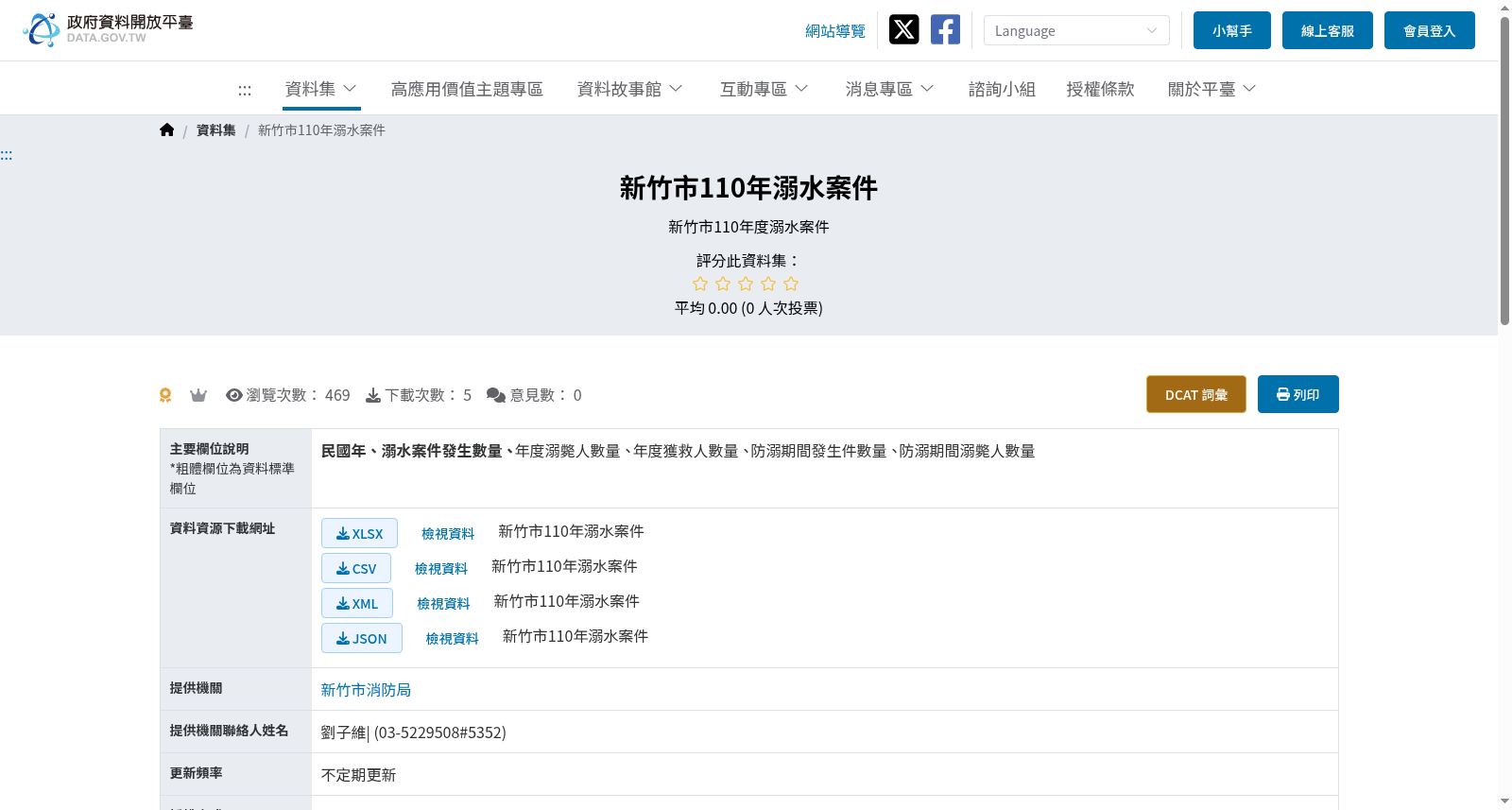Click the ::: accesskey marker in nav bar

point(245,90)
